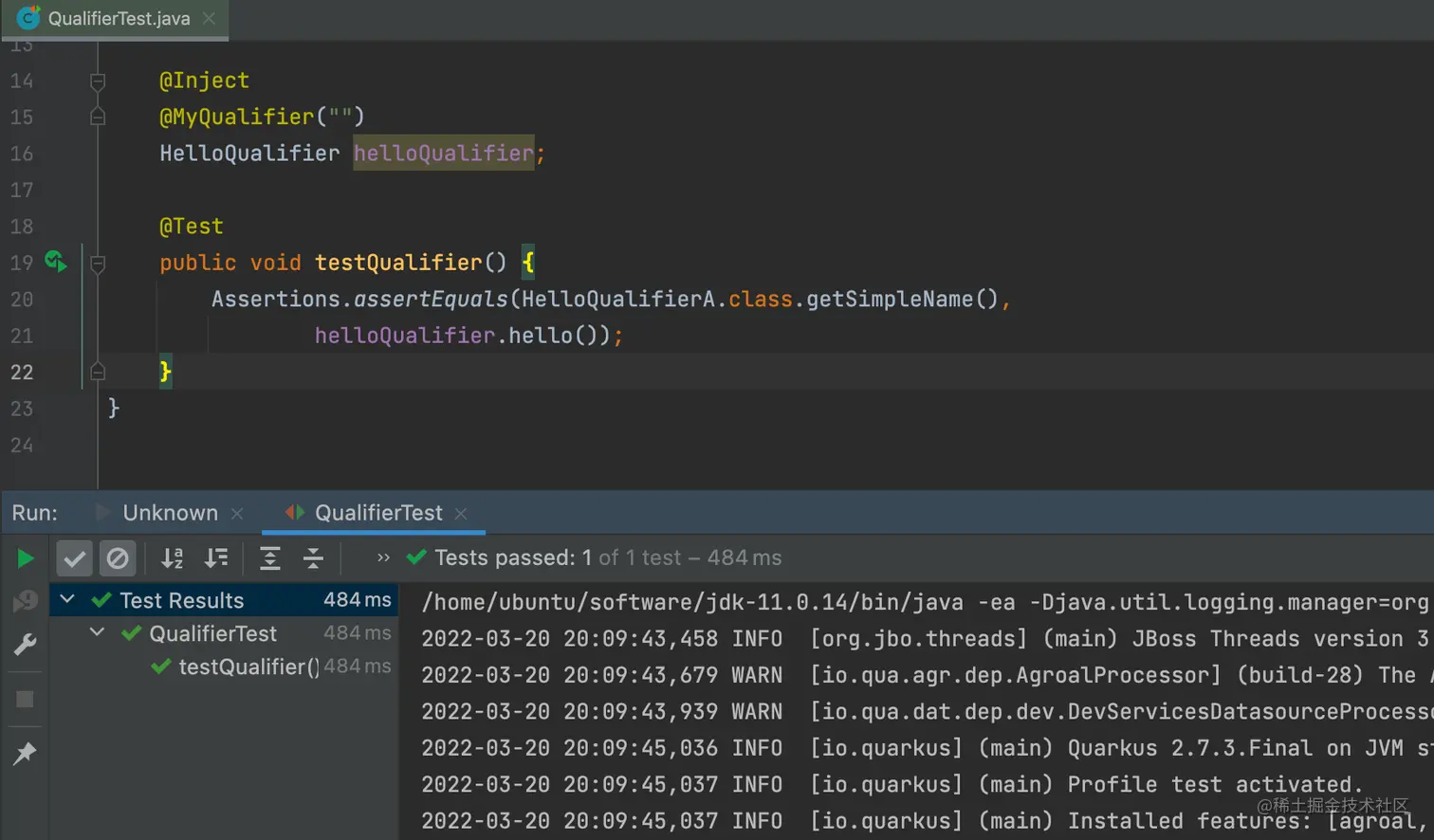Fold method end marker at line 22
1434x840 pixels.
coord(97,372)
